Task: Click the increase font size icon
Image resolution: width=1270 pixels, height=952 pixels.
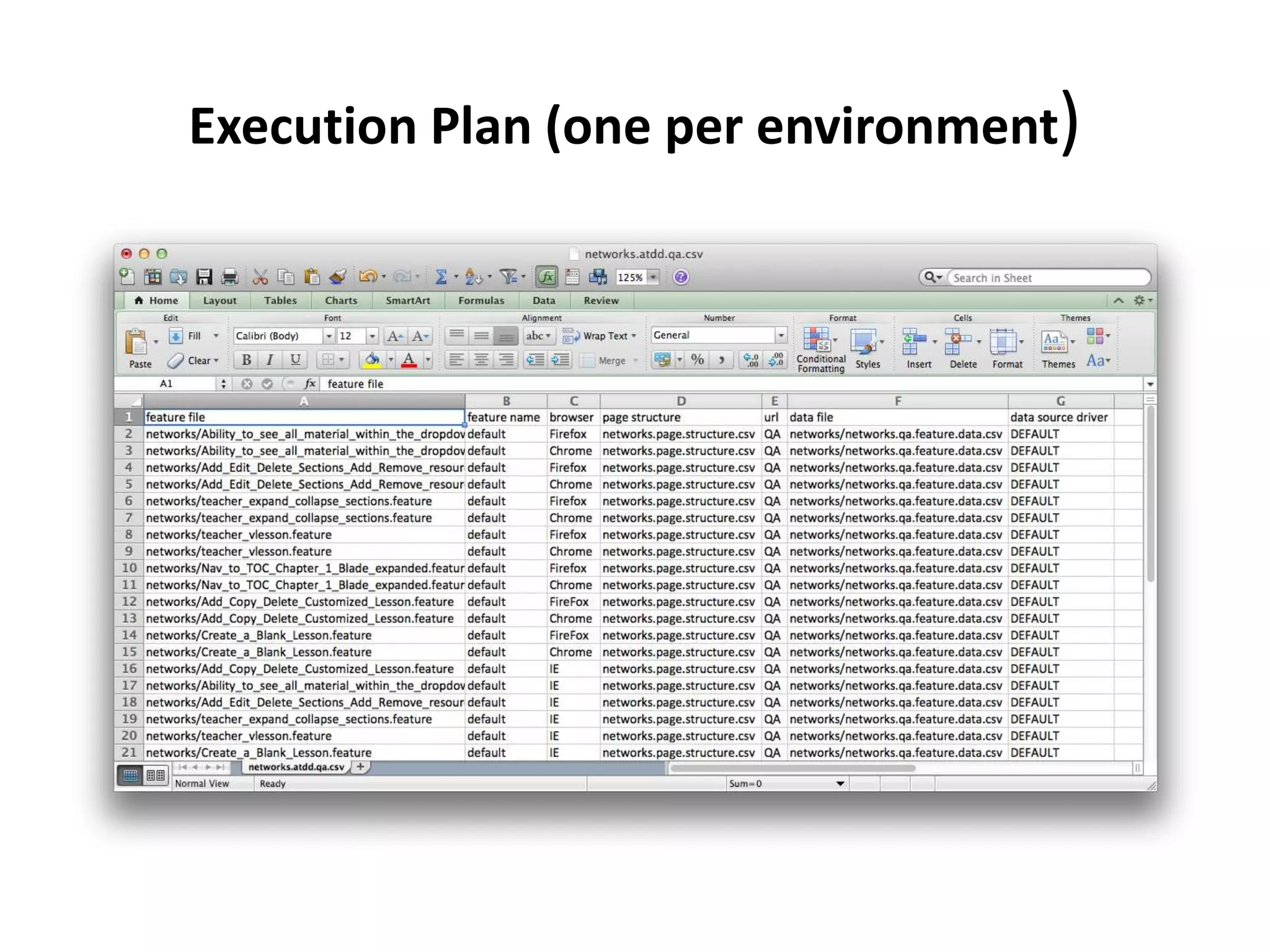Action: coord(394,336)
